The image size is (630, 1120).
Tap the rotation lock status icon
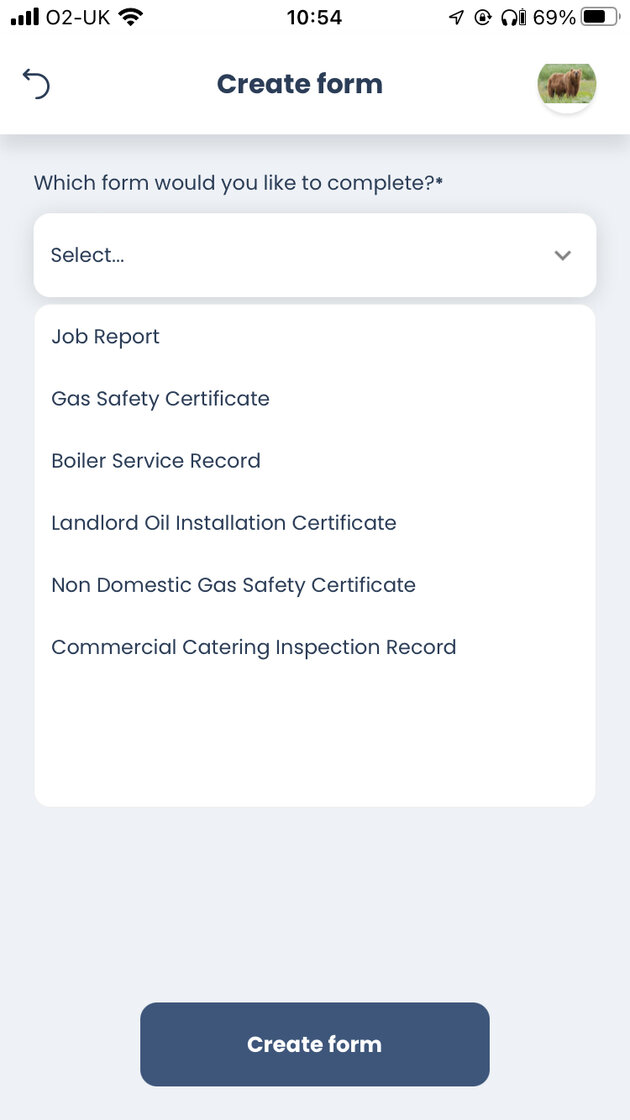click(x=483, y=17)
